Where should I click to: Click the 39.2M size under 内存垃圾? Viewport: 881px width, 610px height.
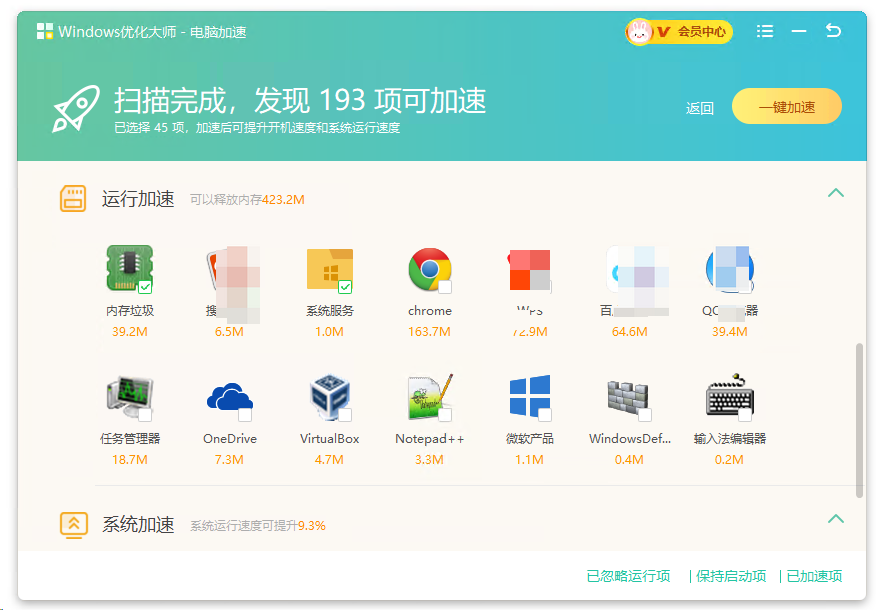pos(130,331)
